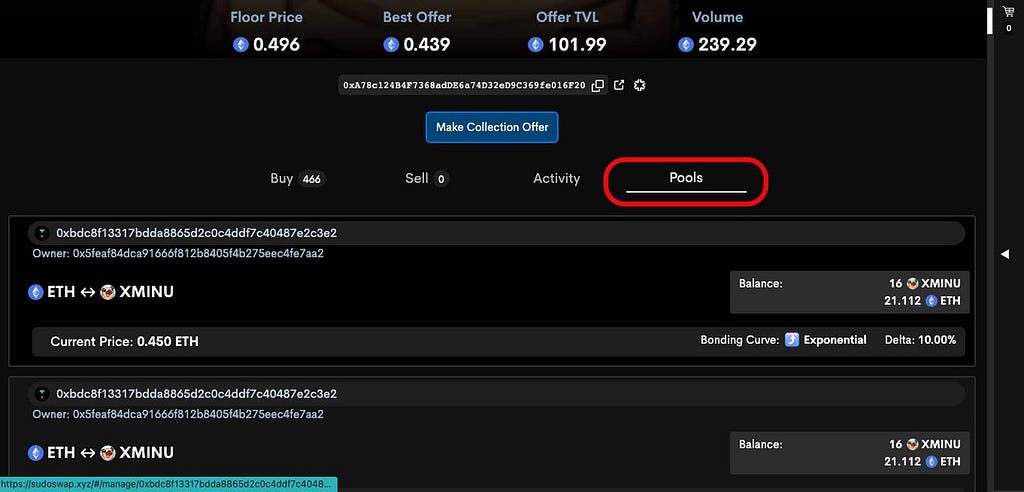Screen dimensions: 1024x492
Task: Click the ETH icon beside Best Offer
Action: click(391, 44)
